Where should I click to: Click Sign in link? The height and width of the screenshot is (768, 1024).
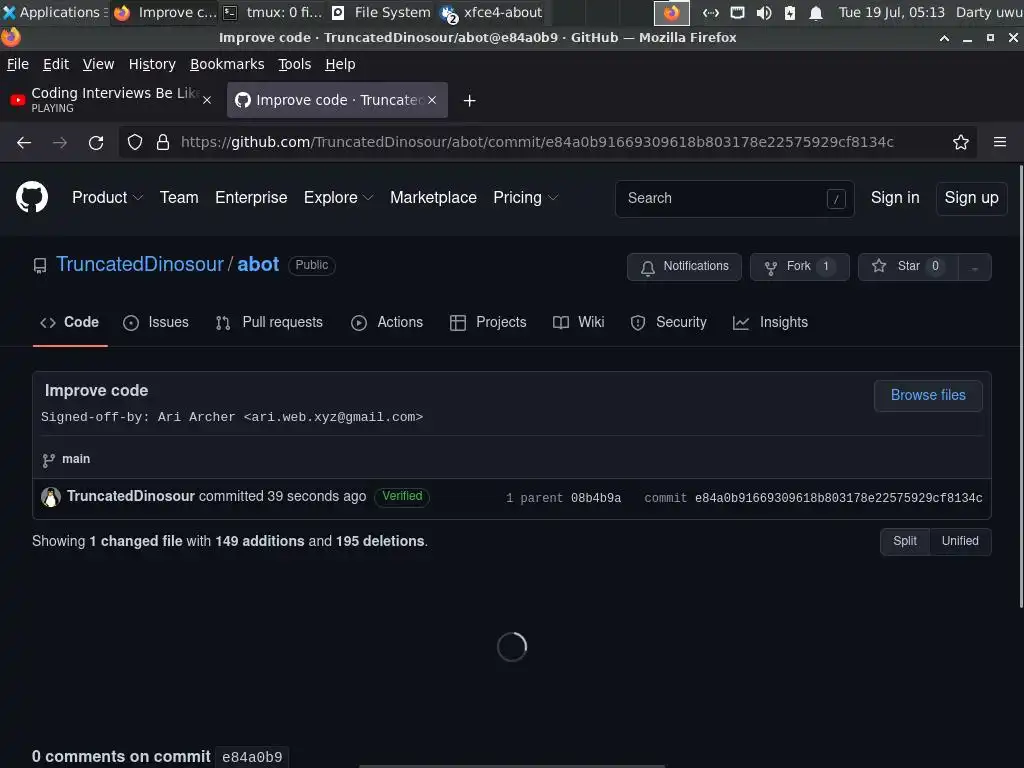895,197
